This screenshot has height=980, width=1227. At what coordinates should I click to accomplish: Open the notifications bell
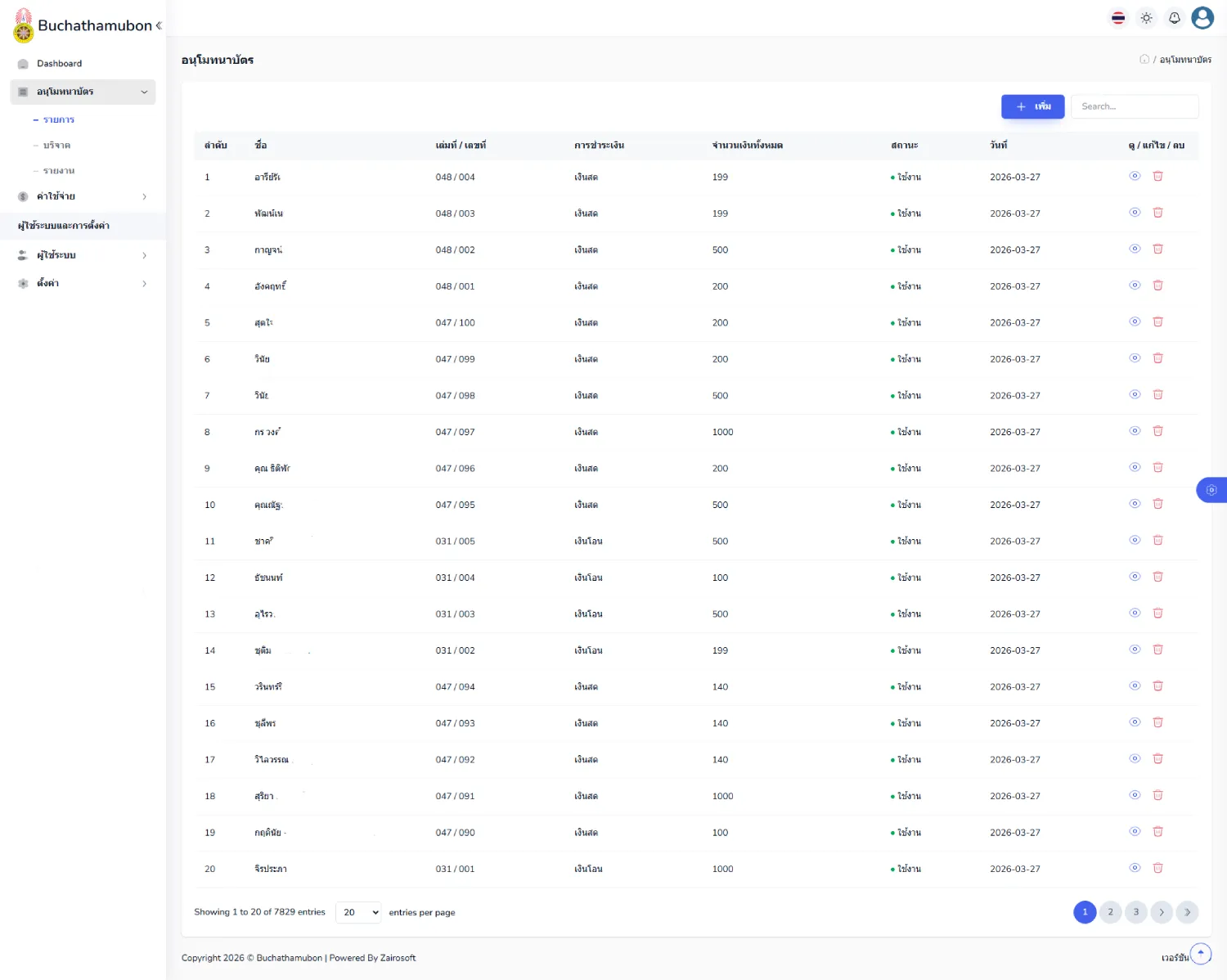coord(1175,18)
